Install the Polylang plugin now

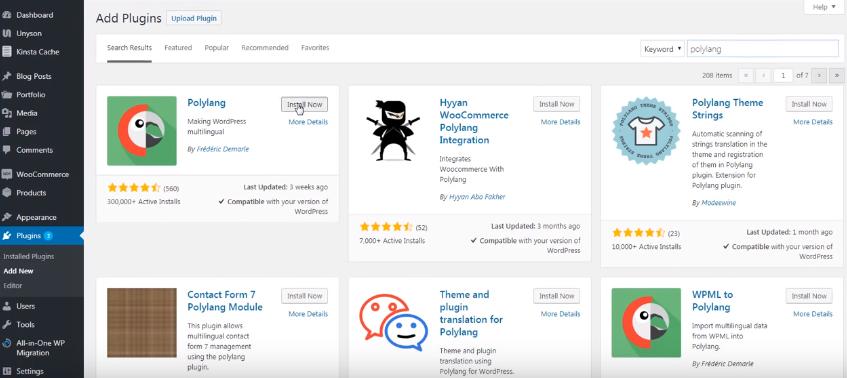(x=304, y=104)
